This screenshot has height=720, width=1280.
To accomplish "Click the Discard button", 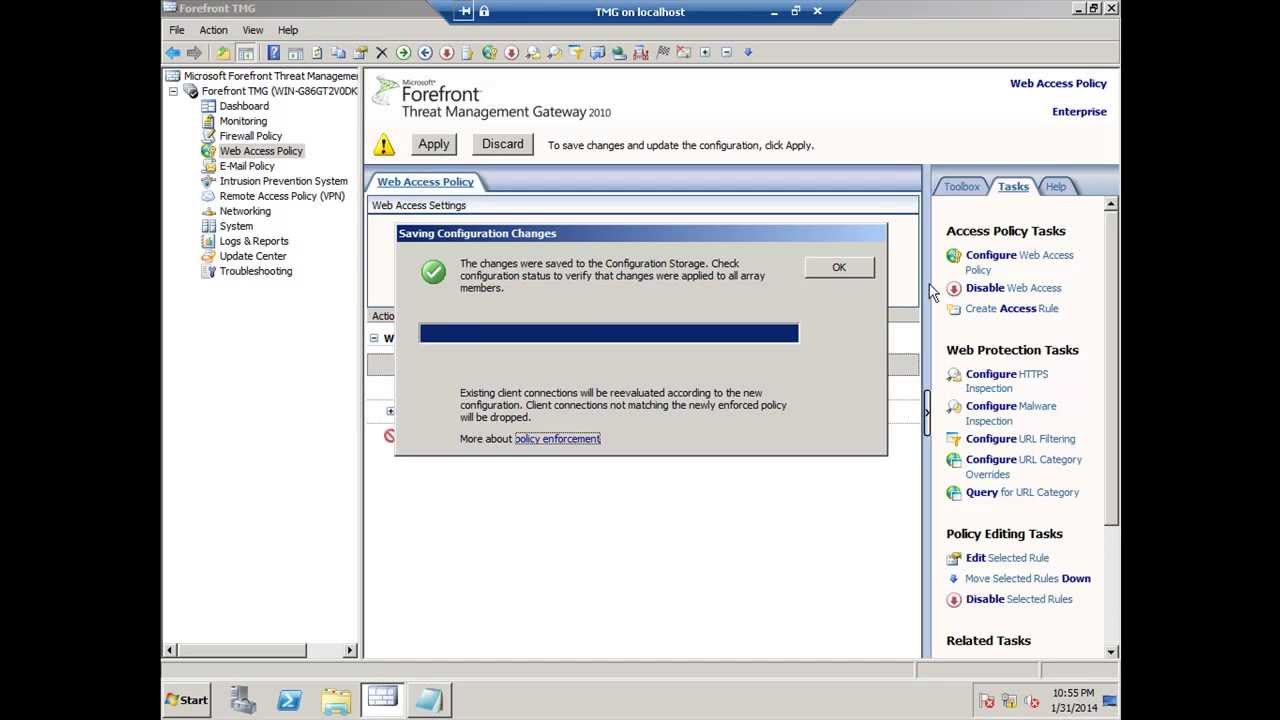I will [502, 144].
